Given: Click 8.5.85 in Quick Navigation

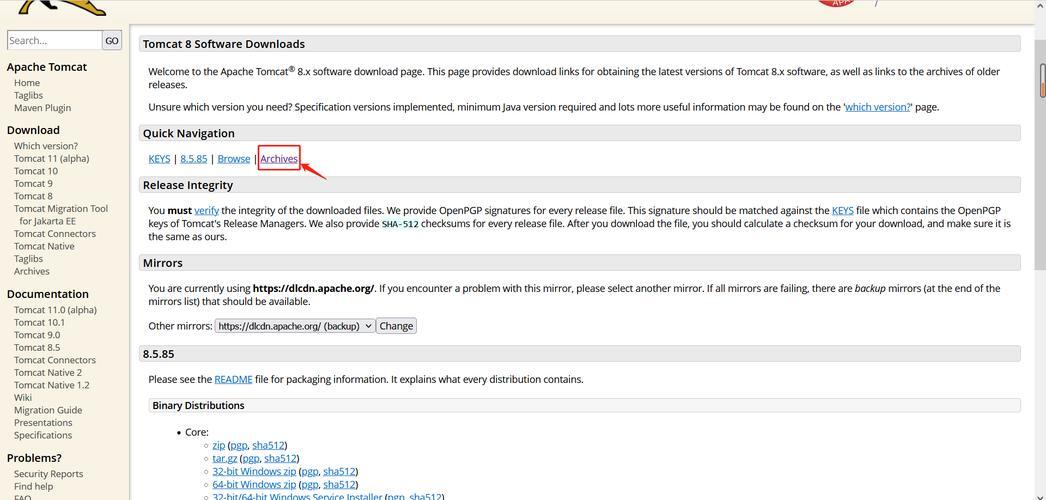Looking at the screenshot, I should click(193, 159).
